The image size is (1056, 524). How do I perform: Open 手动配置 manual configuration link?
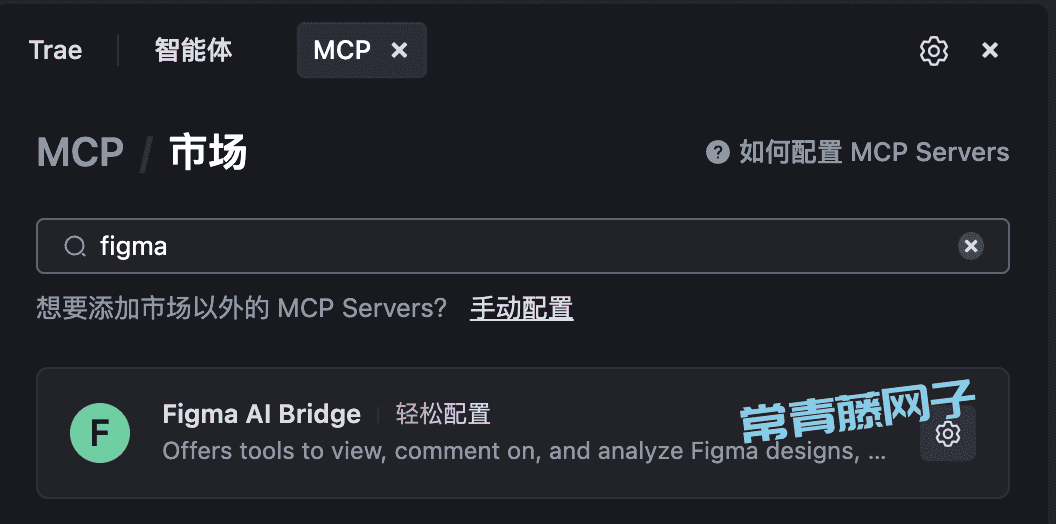(521, 308)
